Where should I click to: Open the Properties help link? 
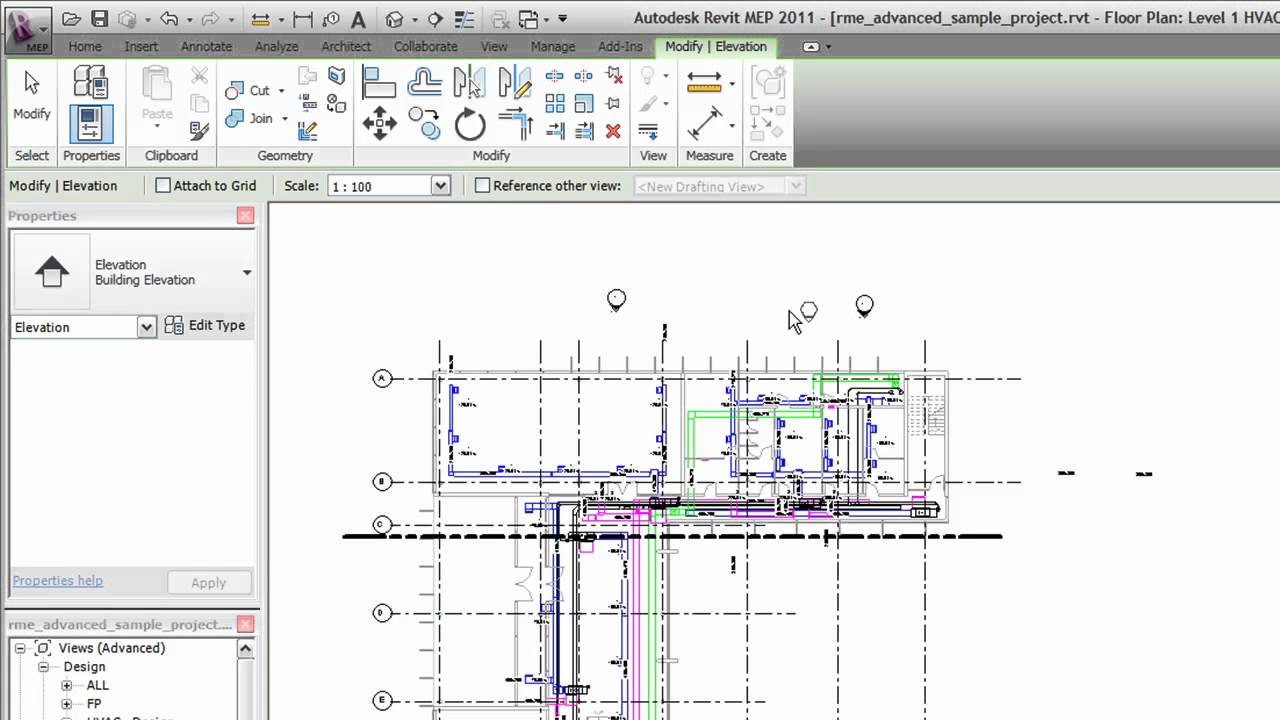(x=57, y=580)
